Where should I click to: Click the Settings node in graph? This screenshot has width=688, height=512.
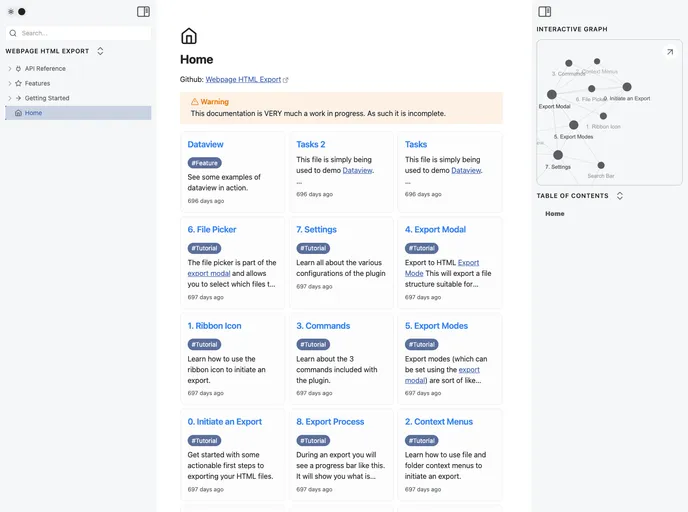[x=558, y=155]
